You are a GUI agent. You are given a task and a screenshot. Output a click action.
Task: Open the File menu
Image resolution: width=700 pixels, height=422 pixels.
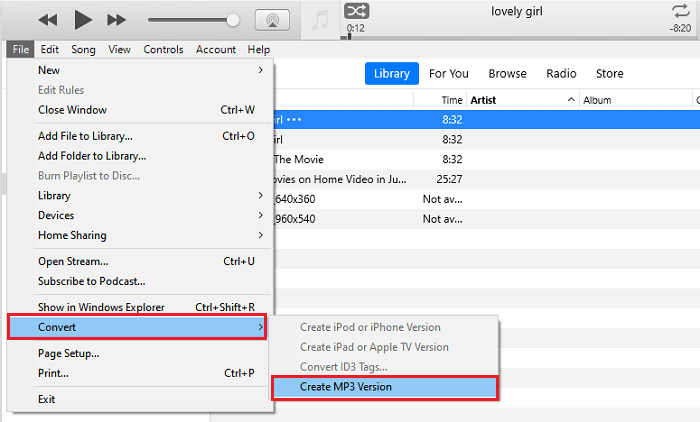point(21,50)
